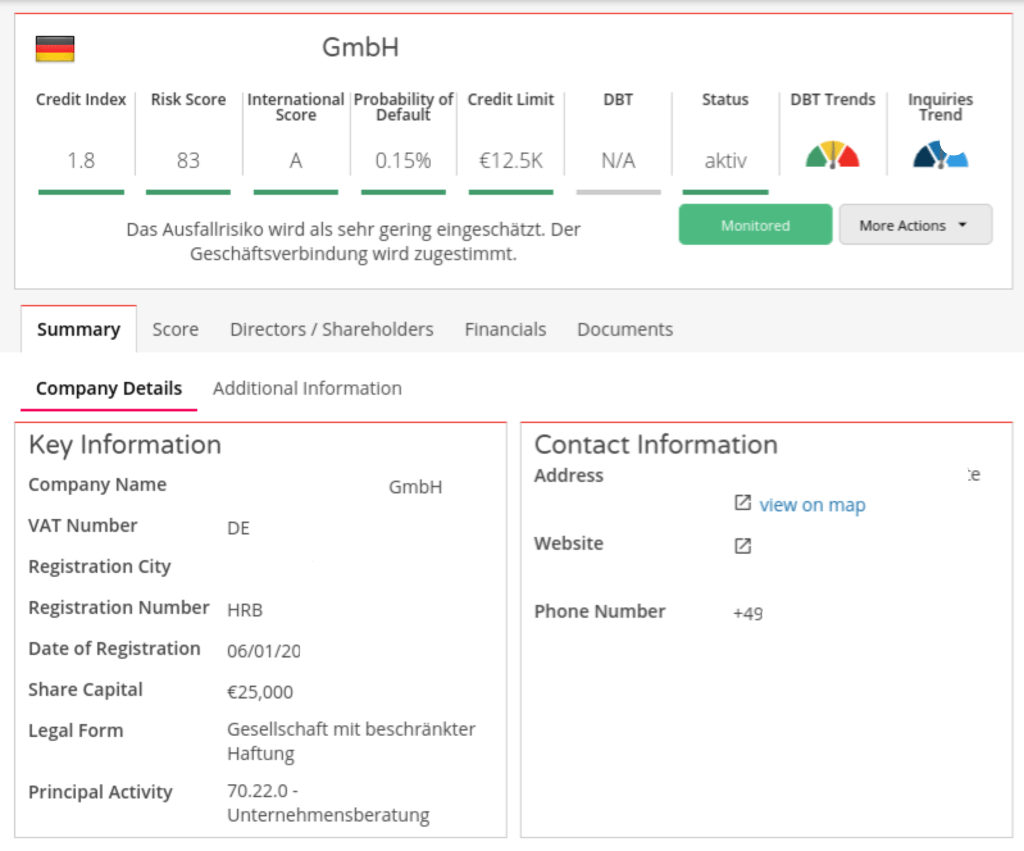Expand the More Actions dropdown

point(915,225)
